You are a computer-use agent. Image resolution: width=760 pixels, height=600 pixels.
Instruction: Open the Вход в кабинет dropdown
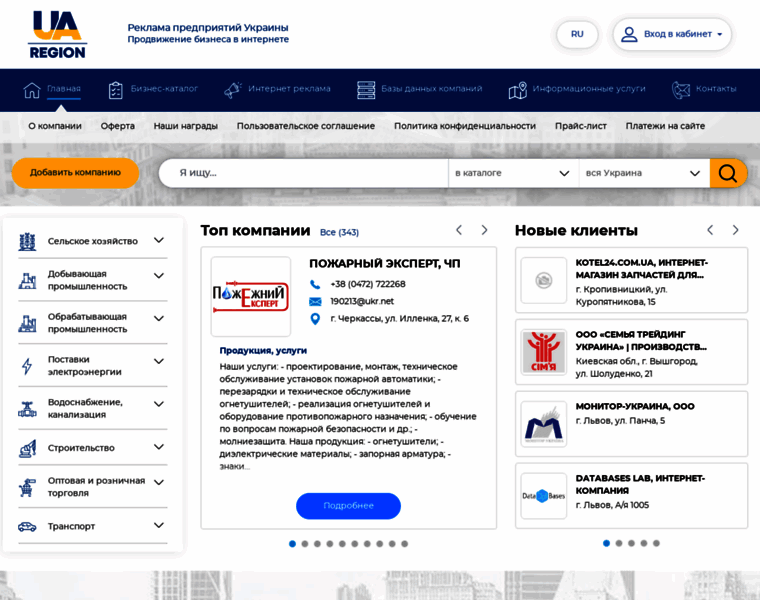pyautogui.click(x=672, y=34)
